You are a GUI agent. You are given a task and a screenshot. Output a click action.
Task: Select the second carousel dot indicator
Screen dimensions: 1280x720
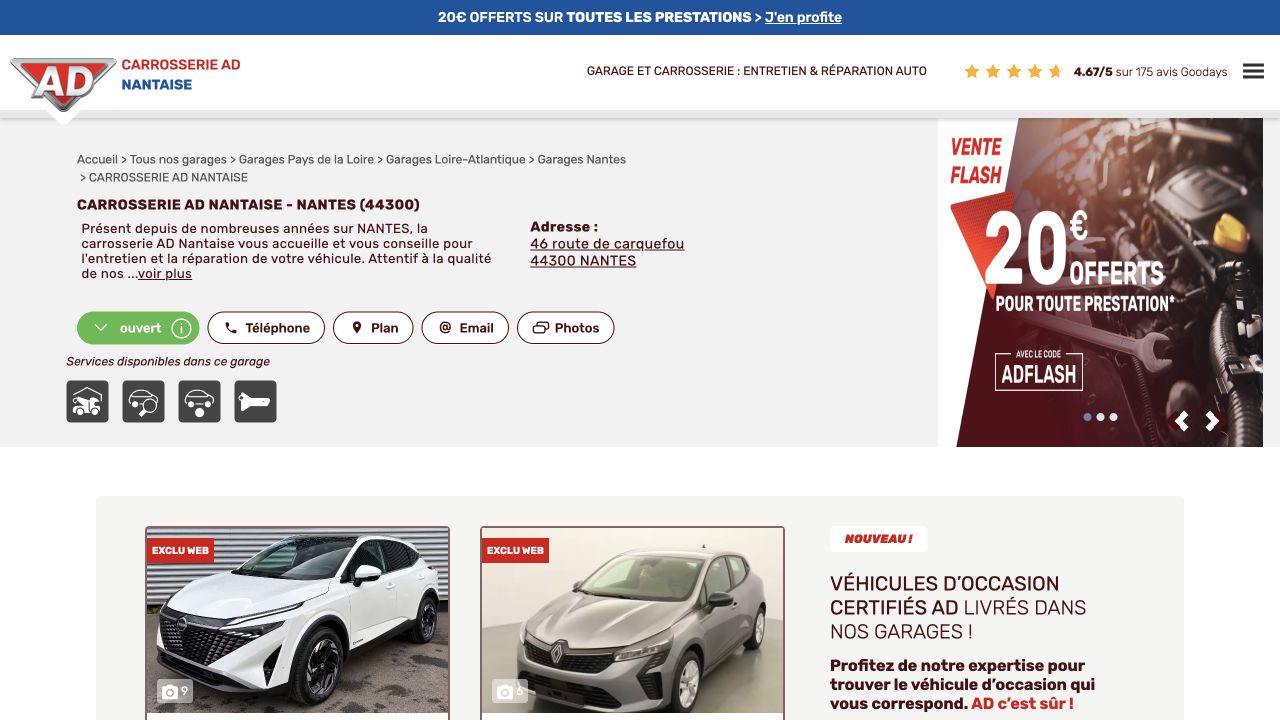coord(1101,417)
